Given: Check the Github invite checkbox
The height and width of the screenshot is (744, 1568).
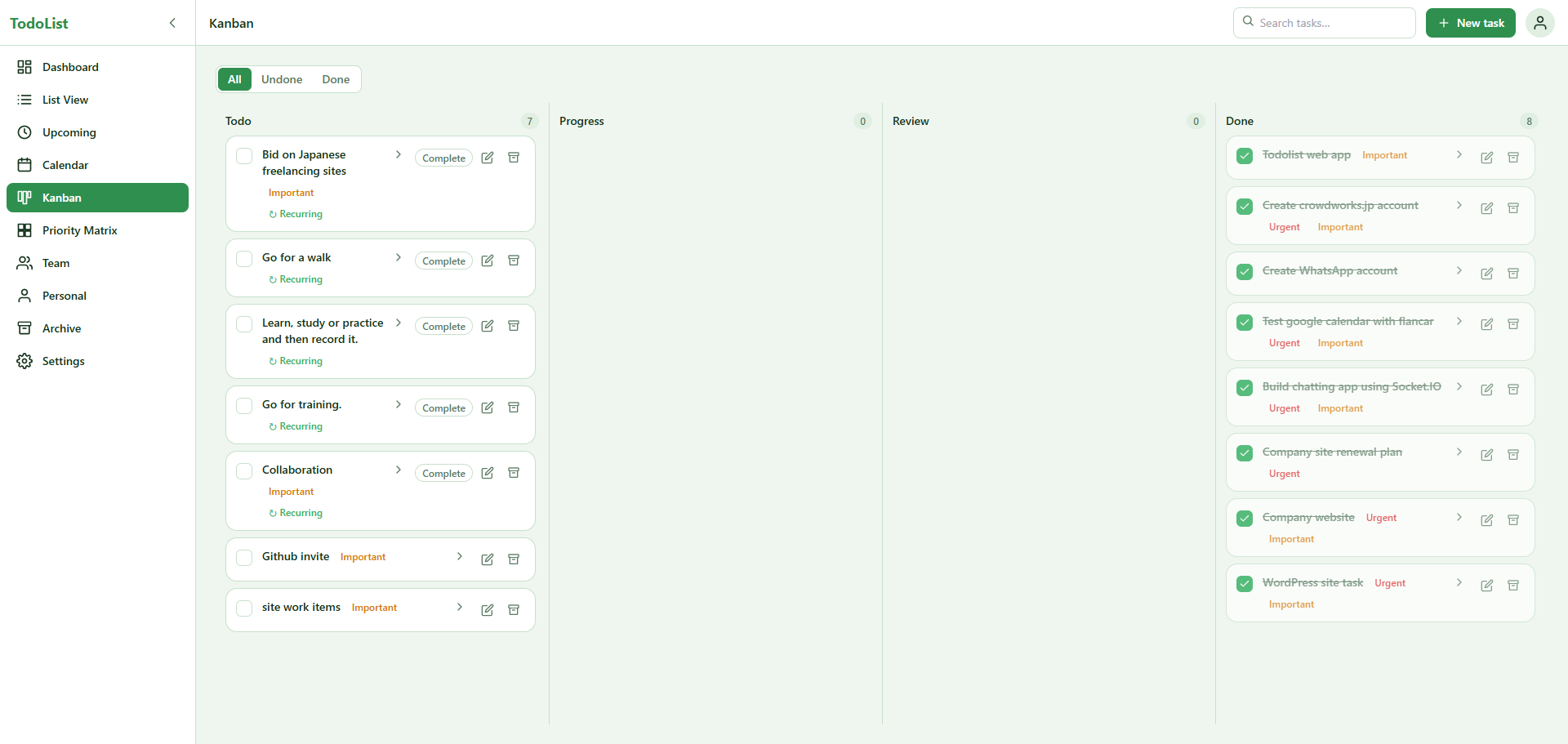Looking at the screenshot, I should pos(244,558).
